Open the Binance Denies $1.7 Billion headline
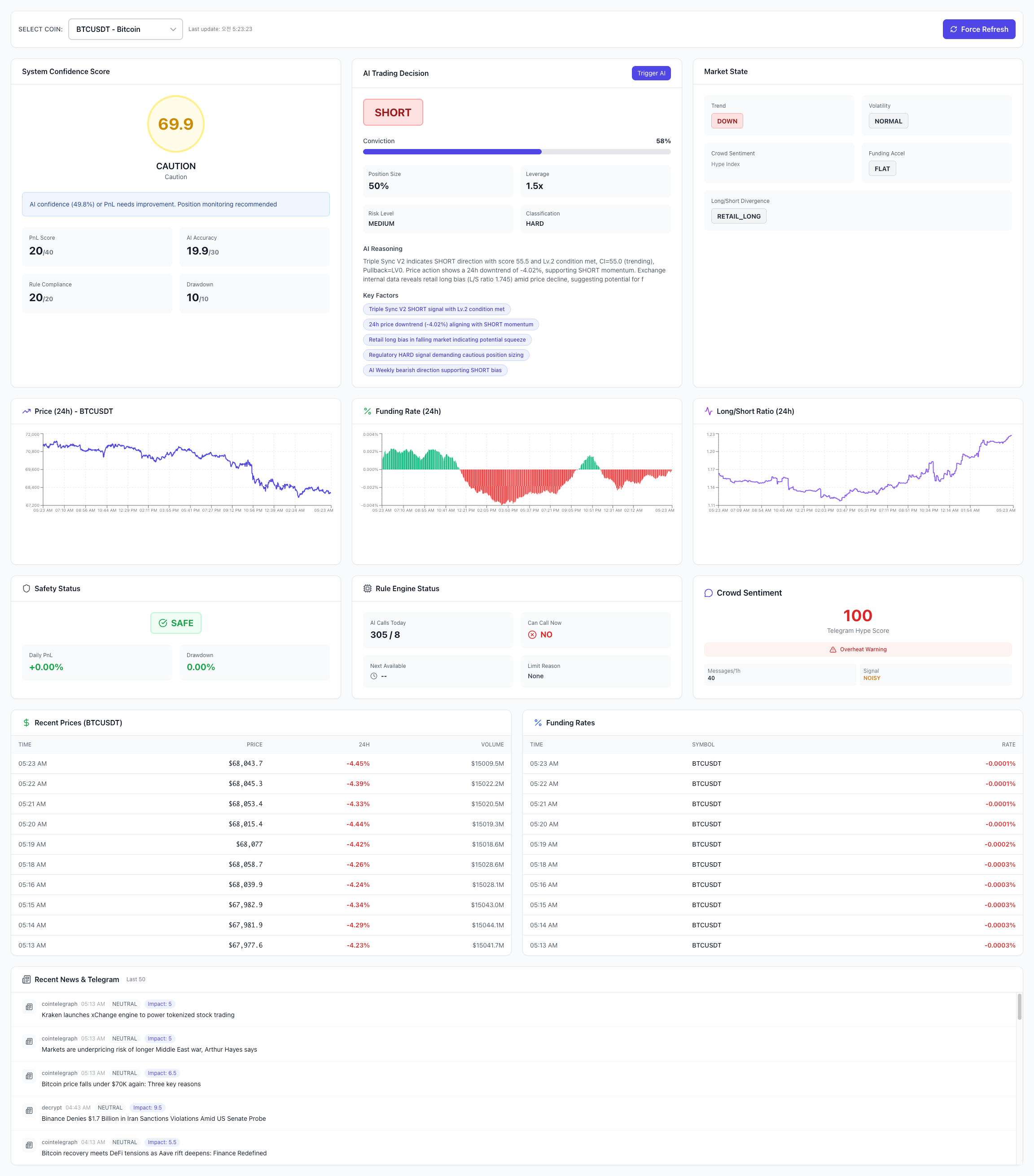Image resolution: width=1034 pixels, height=1176 pixels. point(153,1119)
